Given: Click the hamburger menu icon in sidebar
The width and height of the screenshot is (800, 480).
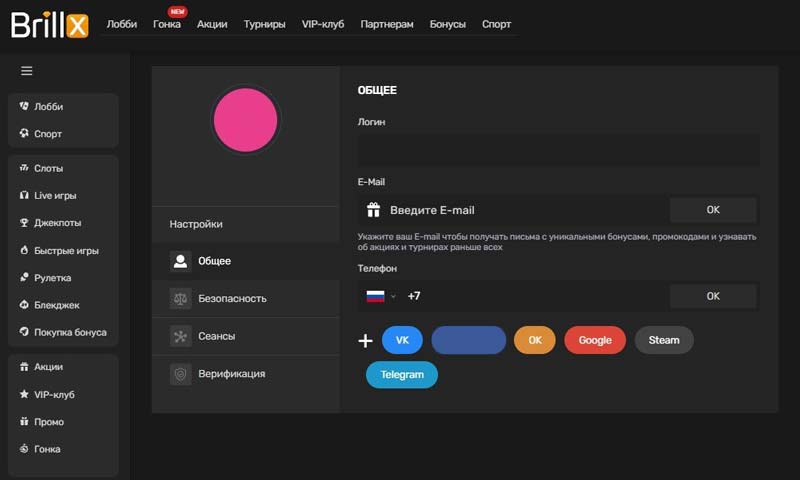Looking at the screenshot, I should [27, 71].
